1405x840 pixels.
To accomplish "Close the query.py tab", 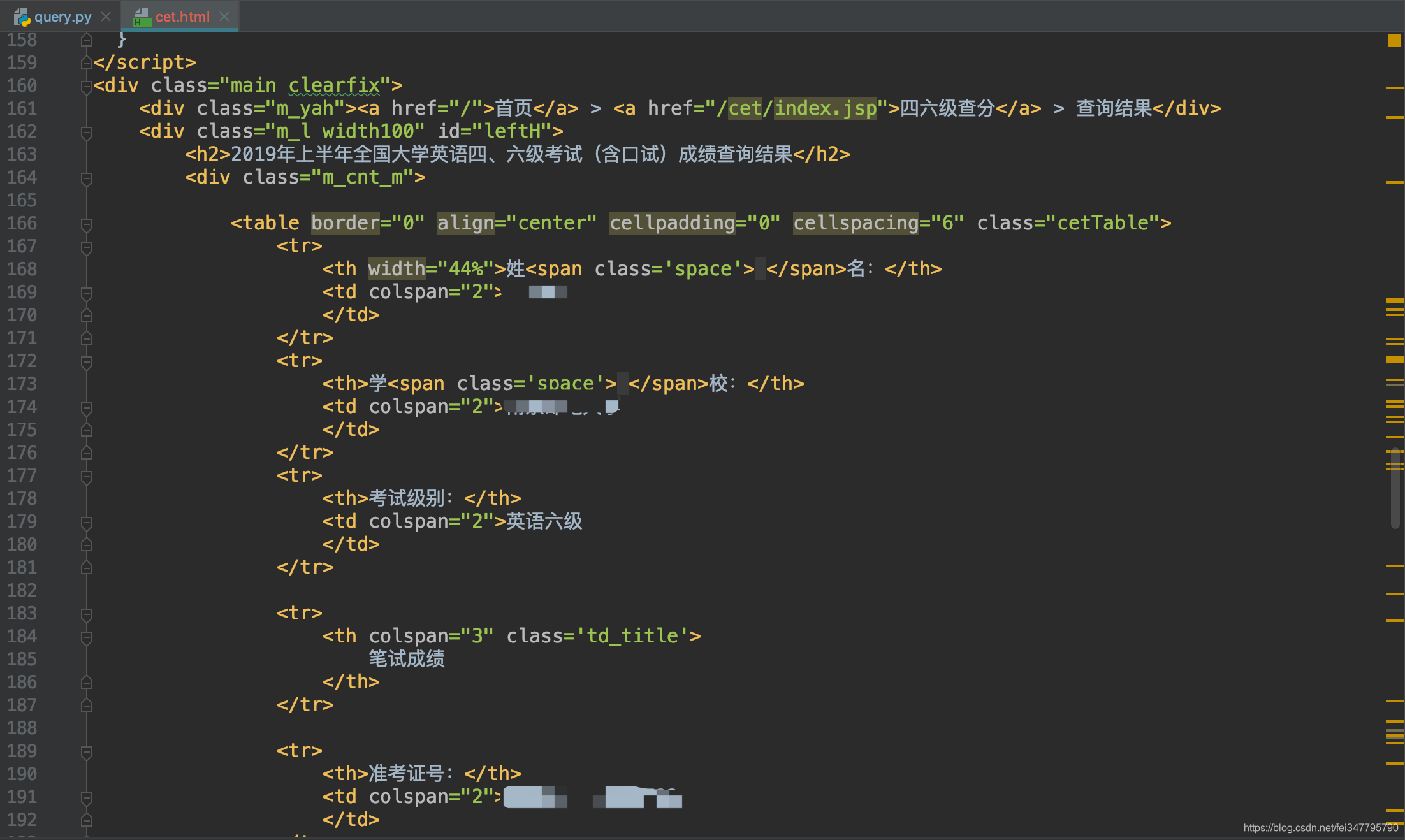I will 106,17.
